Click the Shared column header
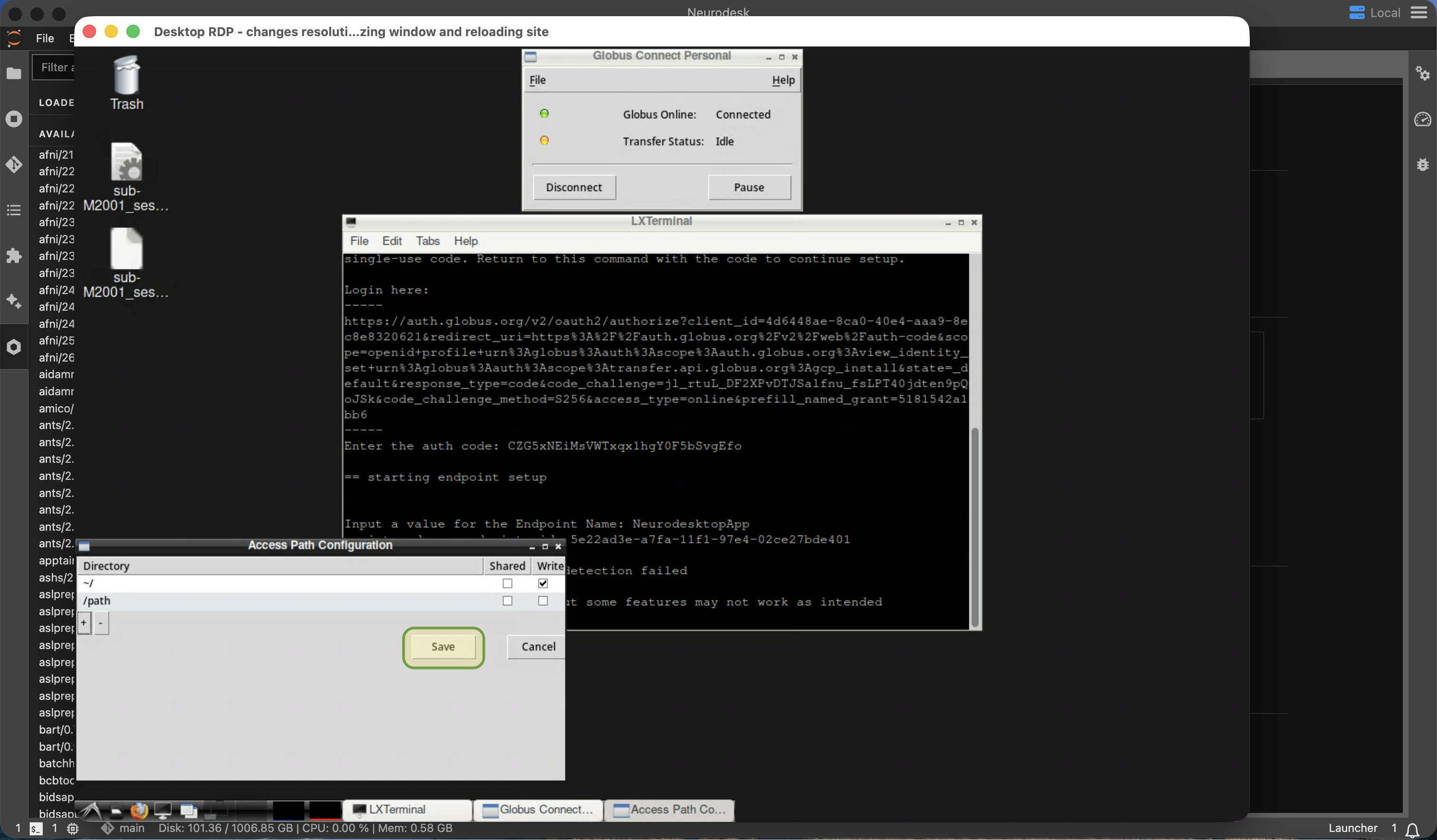Image resolution: width=1437 pixels, height=840 pixels. coord(507,566)
